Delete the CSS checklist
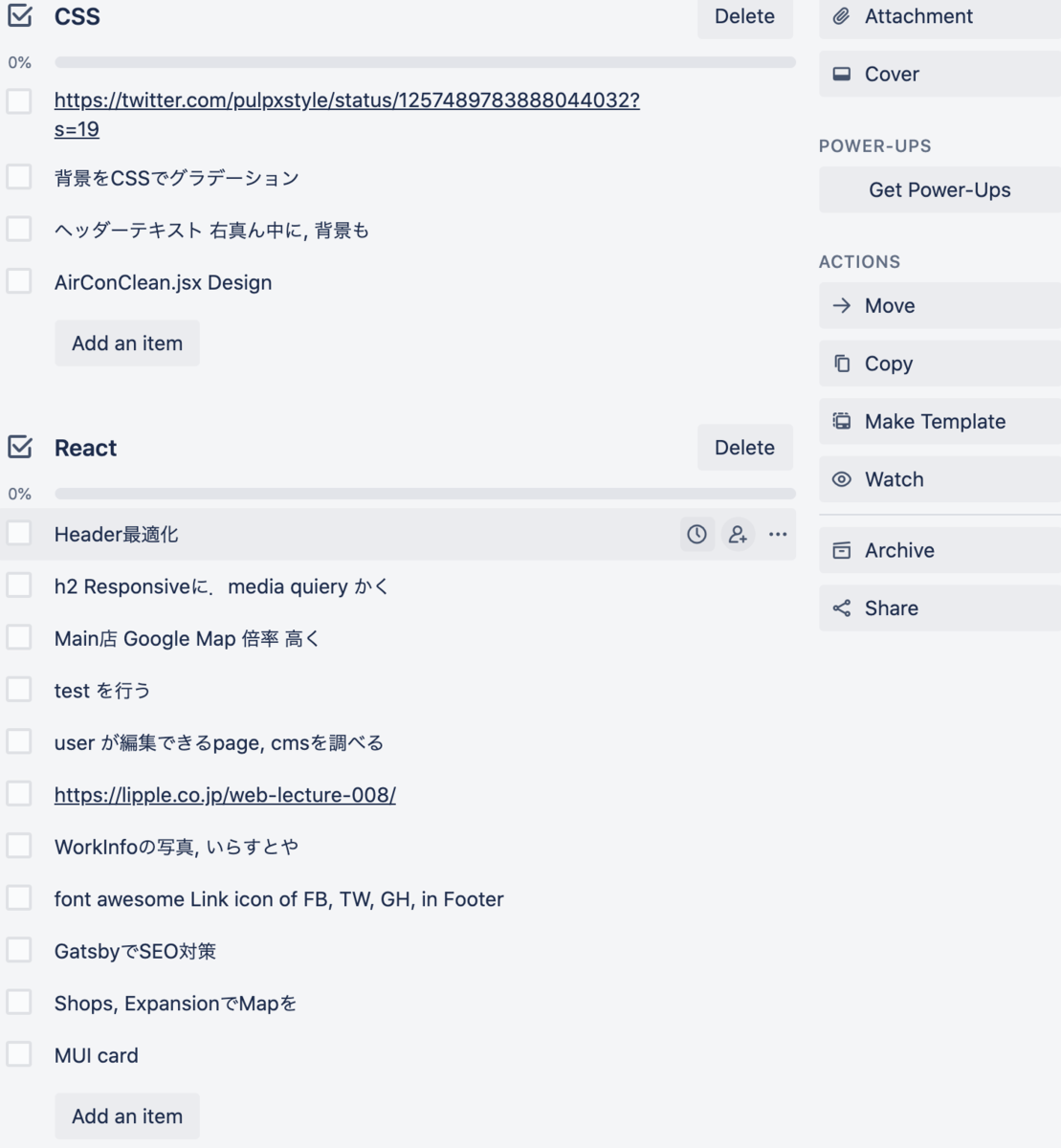1061x1148 pixels. (744, 15)
